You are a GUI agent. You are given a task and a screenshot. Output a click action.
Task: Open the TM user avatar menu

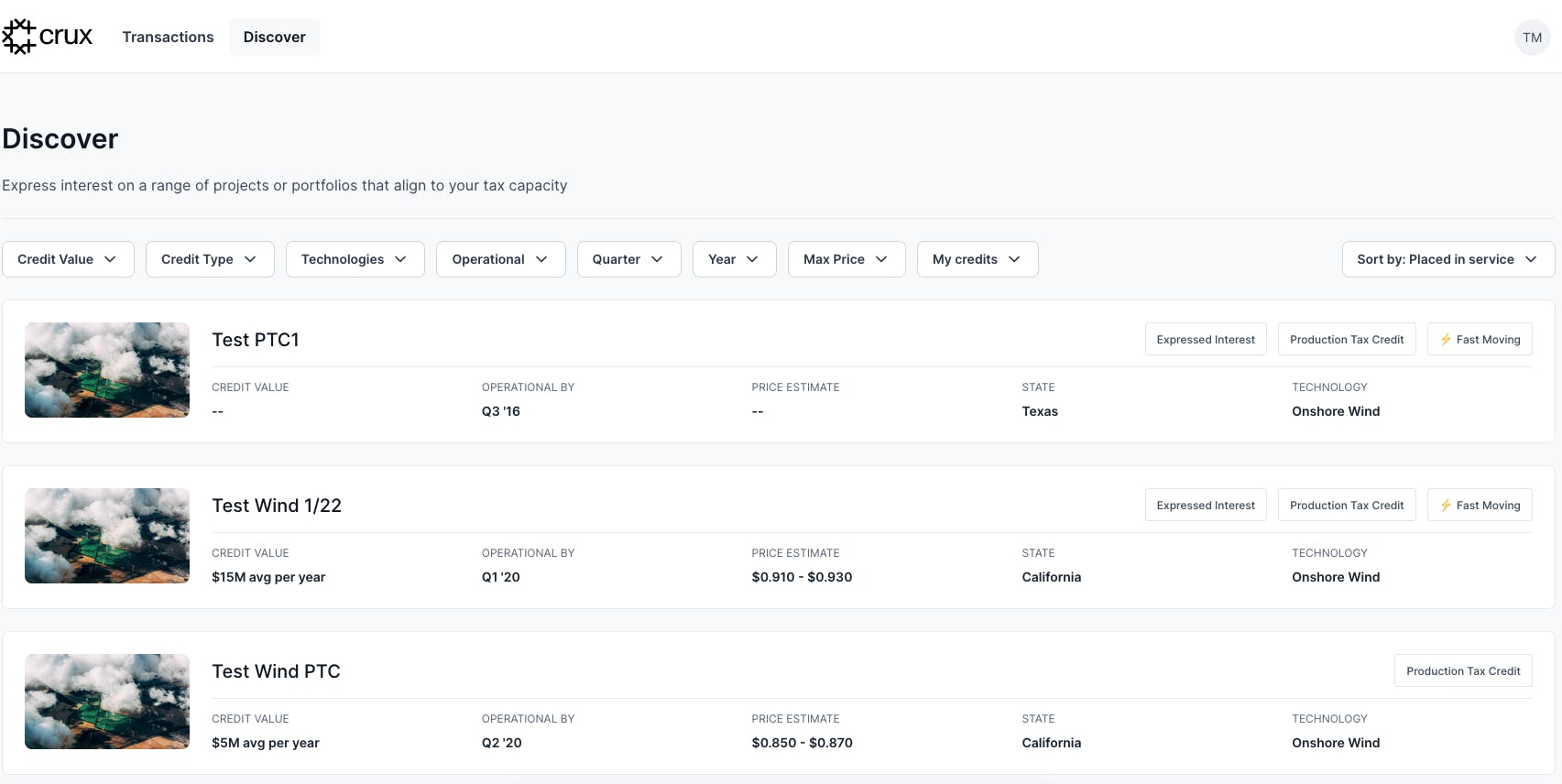[1532, 38]
